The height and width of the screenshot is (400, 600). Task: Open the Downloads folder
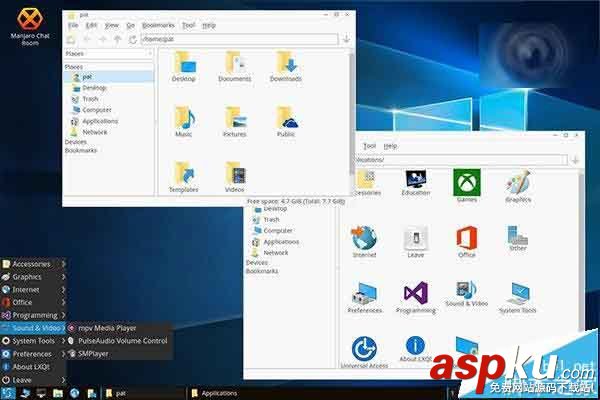point(285,67)
